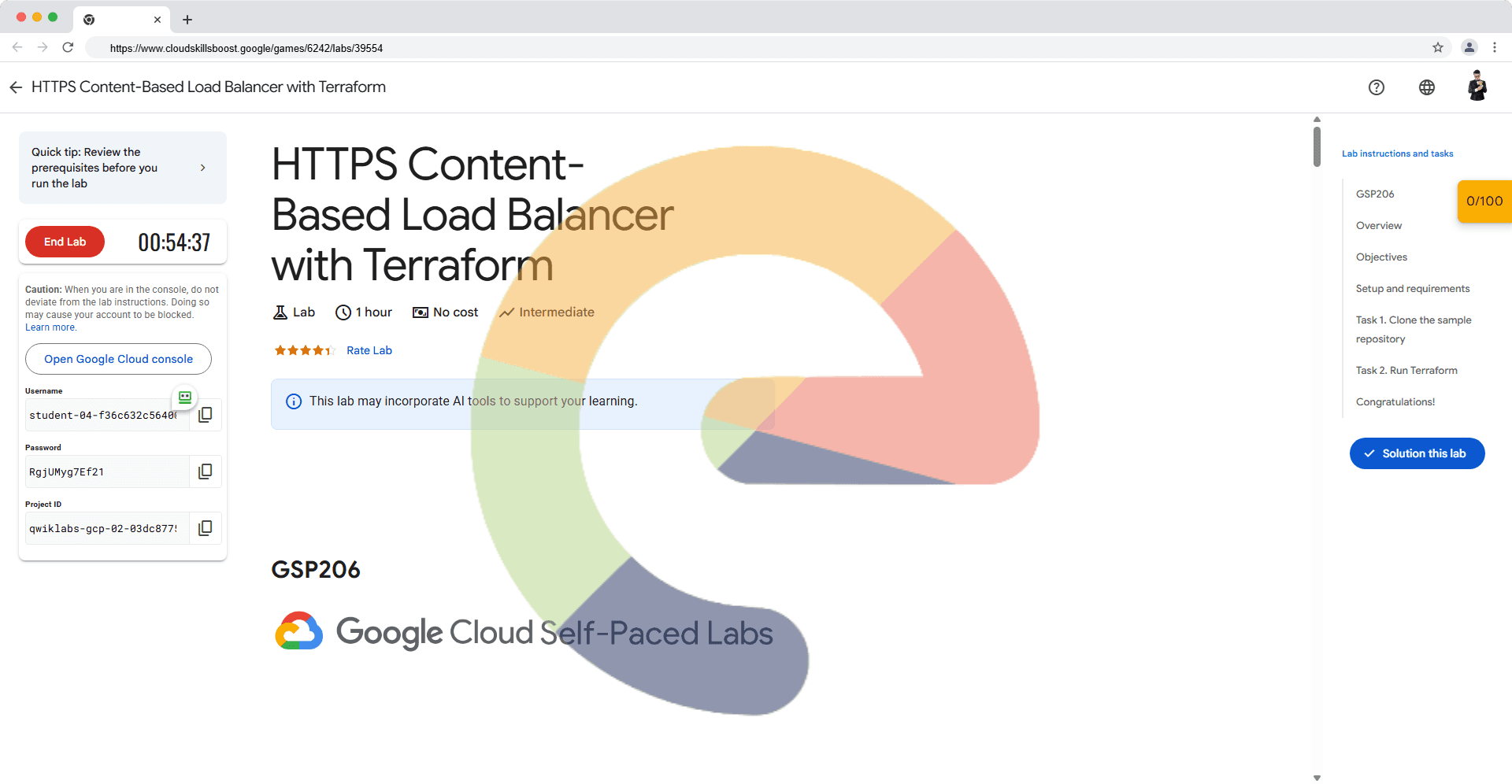The width and height of the screenshot is (1512, 784).
Task: Click the green chat icon above username
Action: pos(185,398)
